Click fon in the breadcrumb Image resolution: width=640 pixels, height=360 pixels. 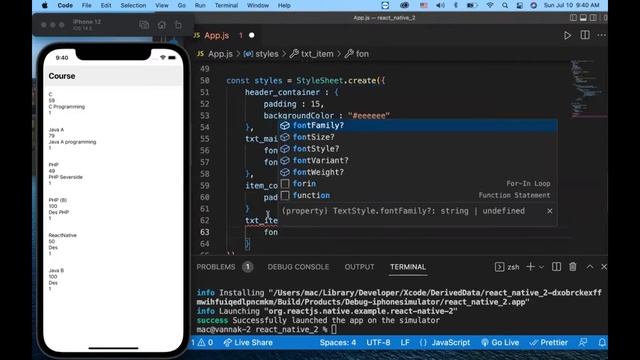click(x=362, y=54)
